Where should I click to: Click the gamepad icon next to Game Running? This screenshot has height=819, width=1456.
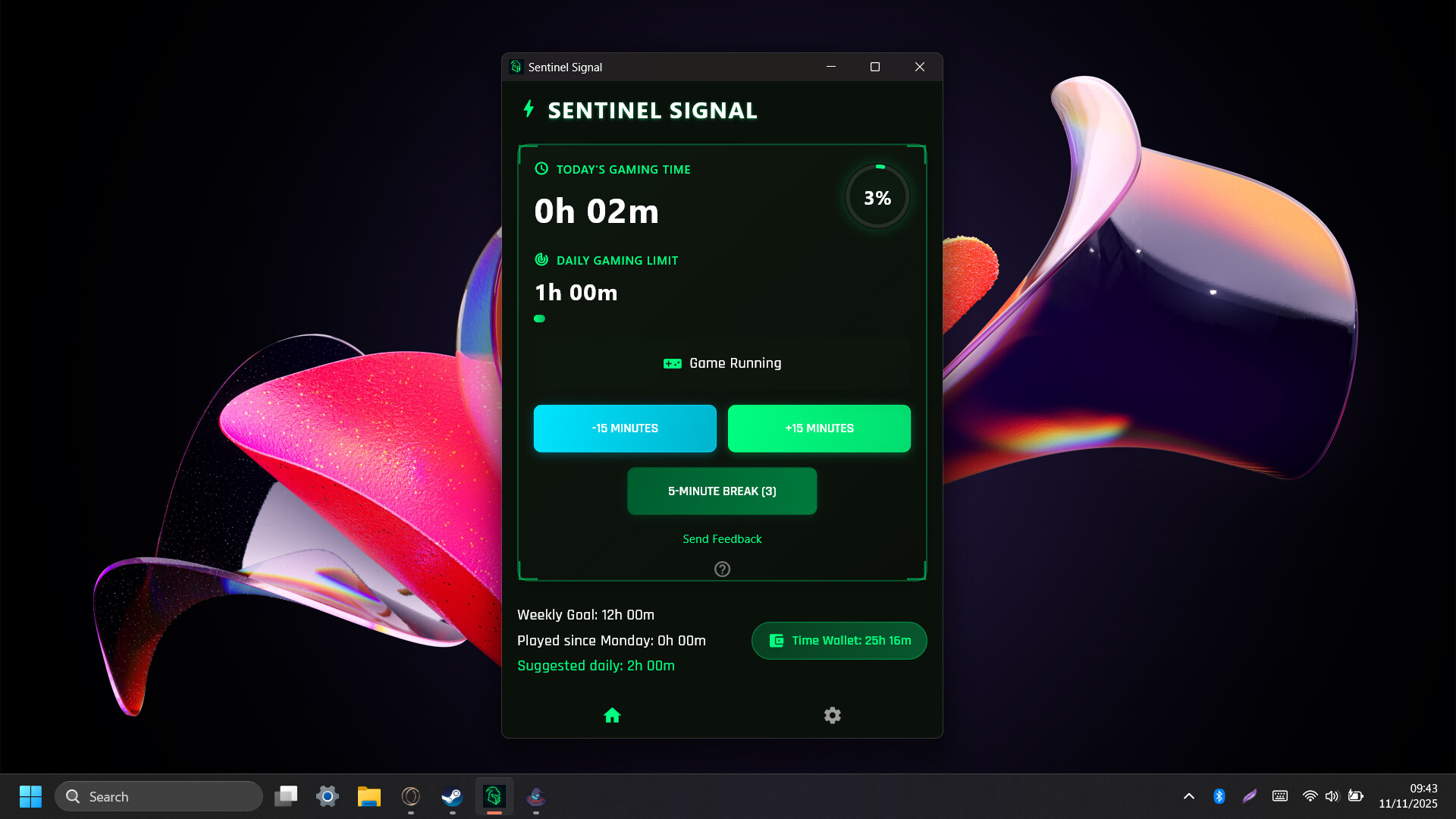(x=672, y=363)
